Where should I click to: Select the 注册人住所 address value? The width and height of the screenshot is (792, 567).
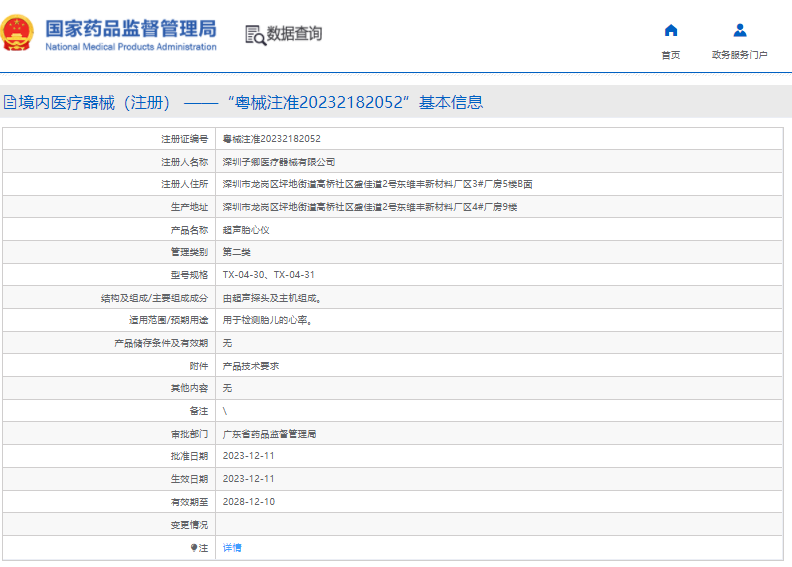point(377,184)
